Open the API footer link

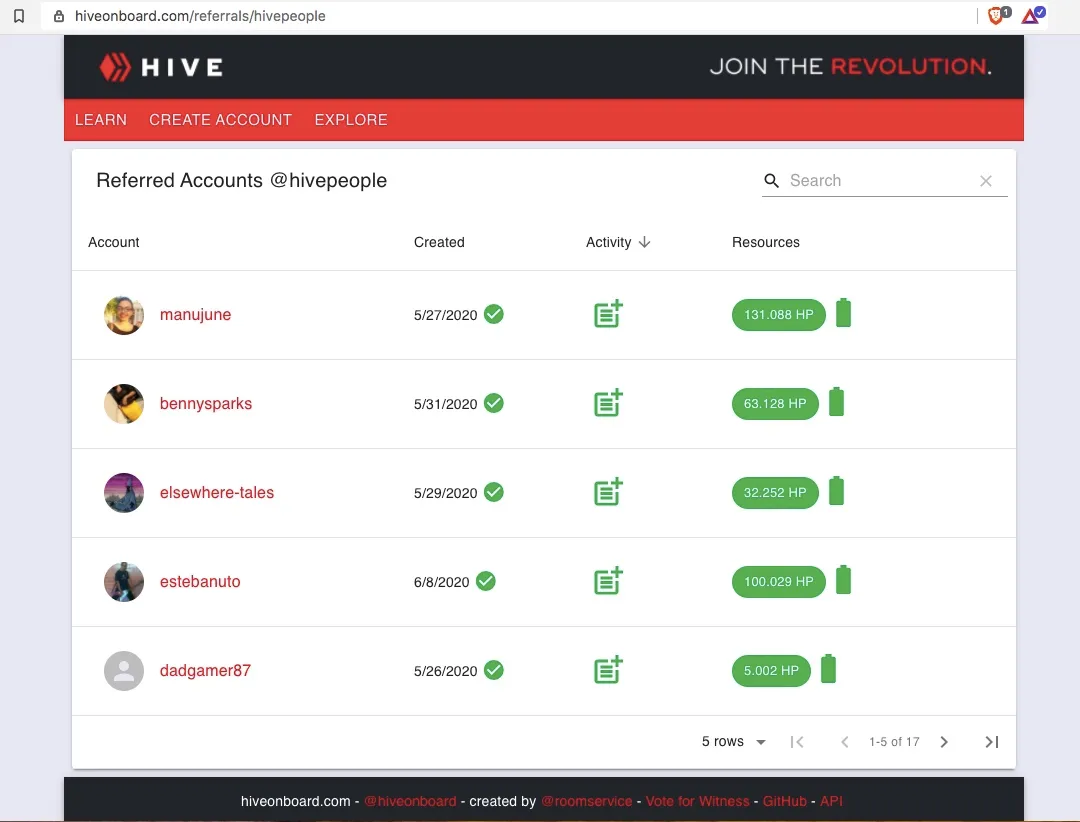pyautogui.click(x=831, y=801)
